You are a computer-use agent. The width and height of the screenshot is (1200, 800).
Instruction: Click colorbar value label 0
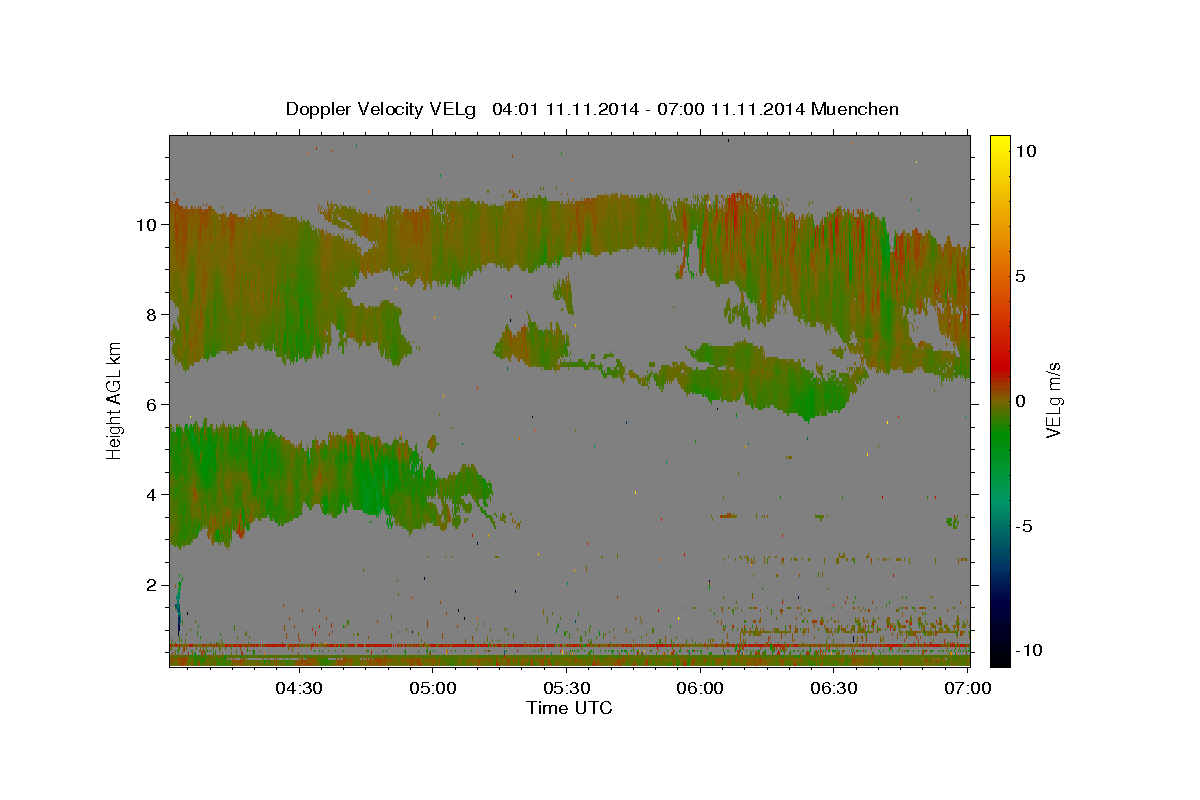[x=1022, y=400]
